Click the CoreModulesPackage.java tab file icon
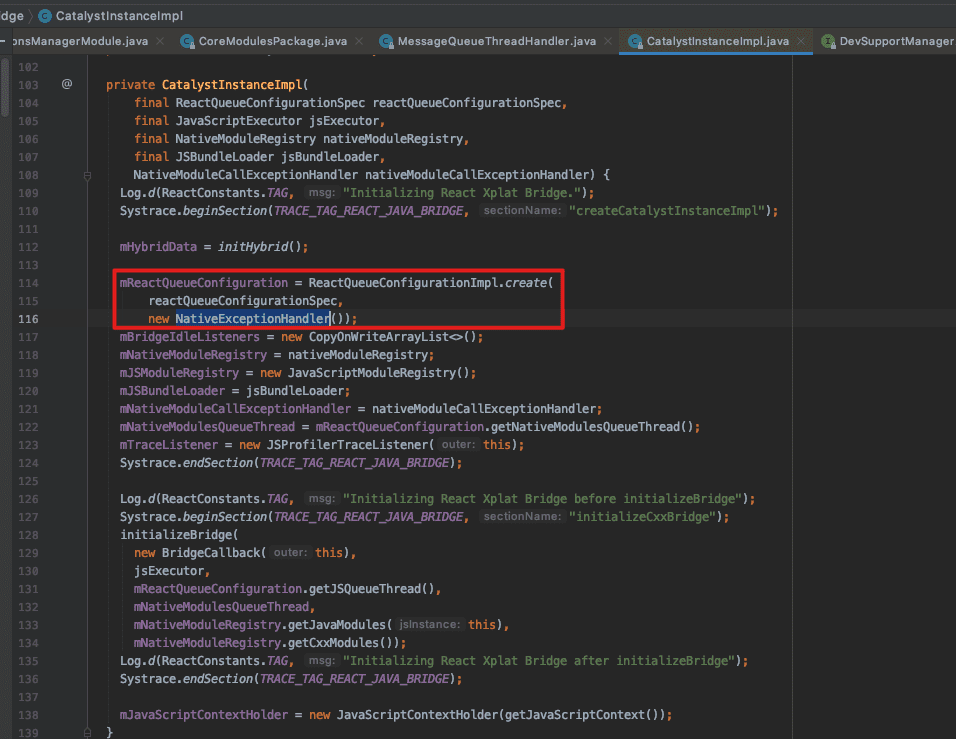This screenshot has width=956, height=739. pyautogui.click(x=188, y=41)
